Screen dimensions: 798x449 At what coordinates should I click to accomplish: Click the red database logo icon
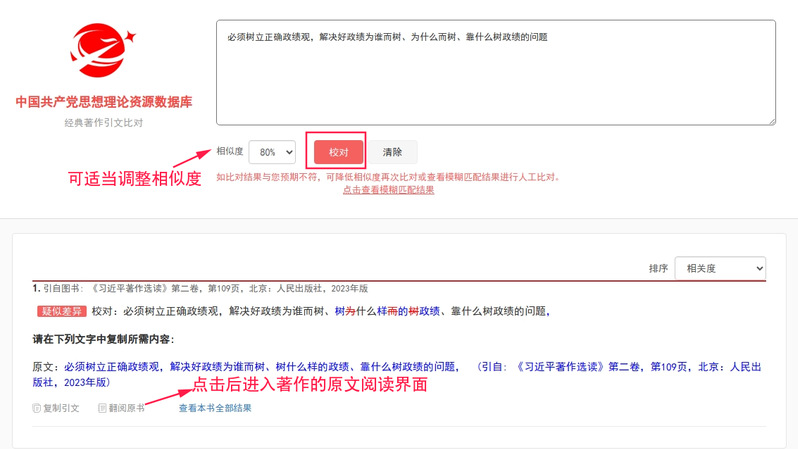pyautogui.click(x=103, y=52)
